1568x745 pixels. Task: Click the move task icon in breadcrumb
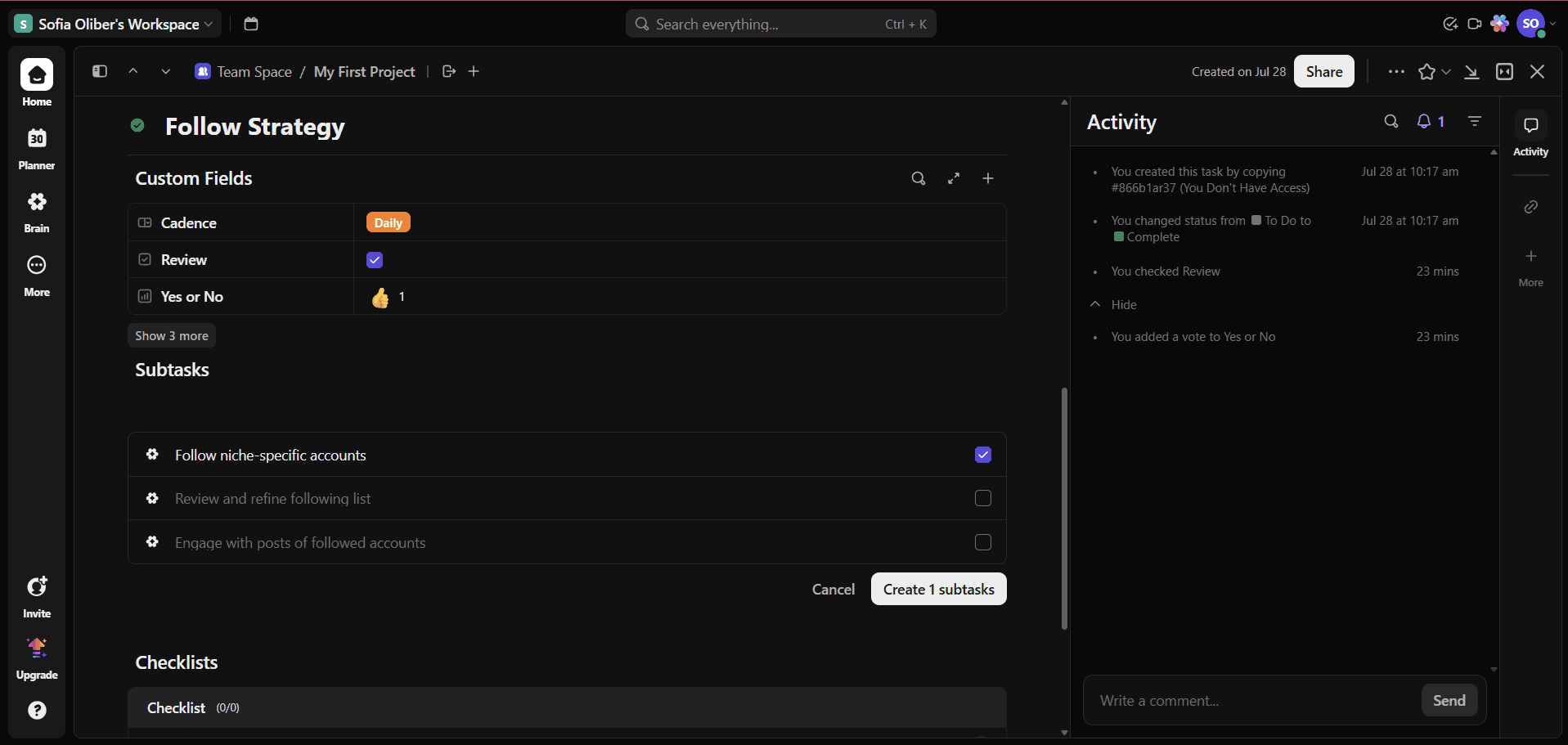(x=448, y=71)
